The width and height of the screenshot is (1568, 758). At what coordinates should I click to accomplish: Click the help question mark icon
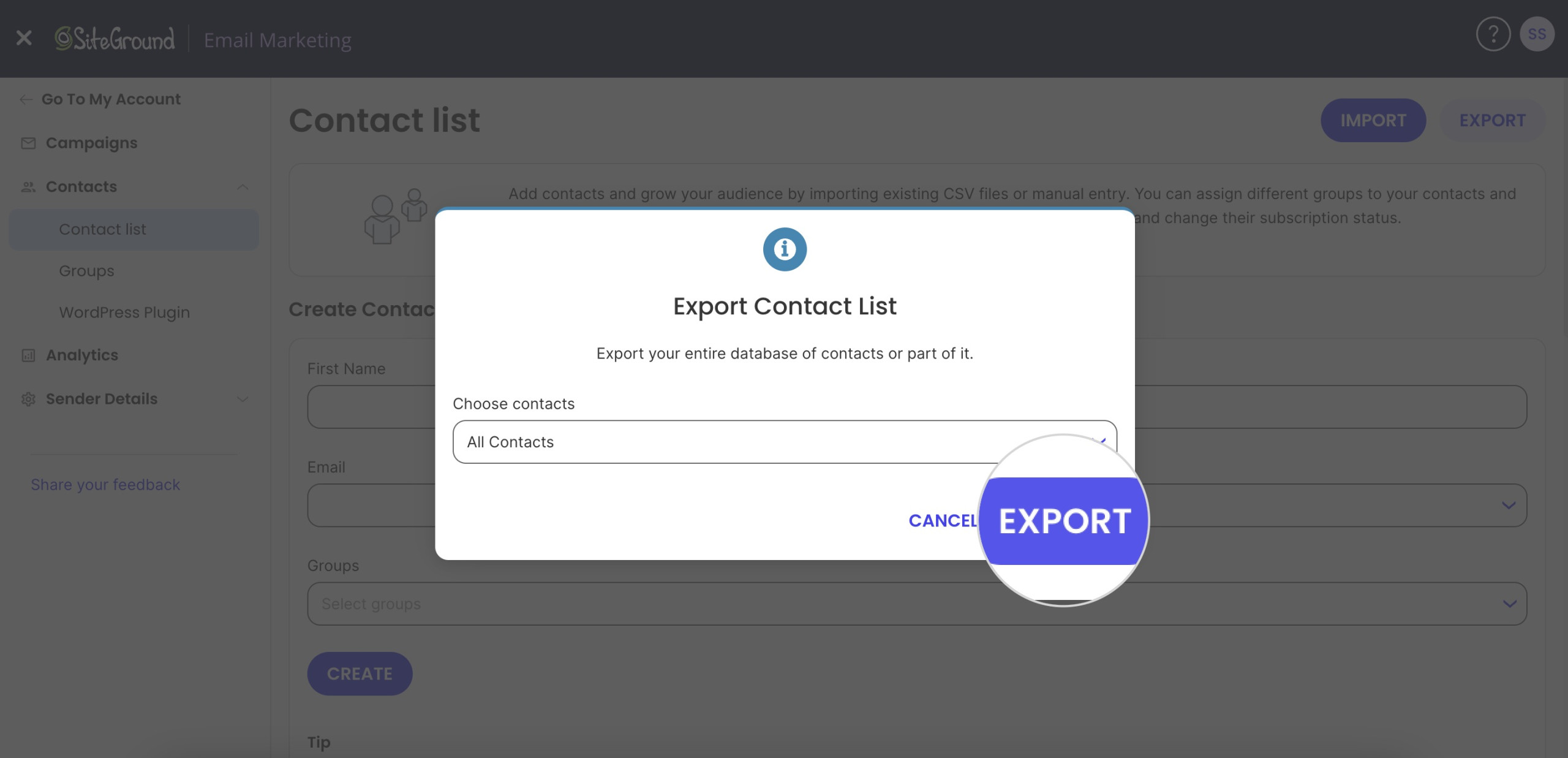1492,33
